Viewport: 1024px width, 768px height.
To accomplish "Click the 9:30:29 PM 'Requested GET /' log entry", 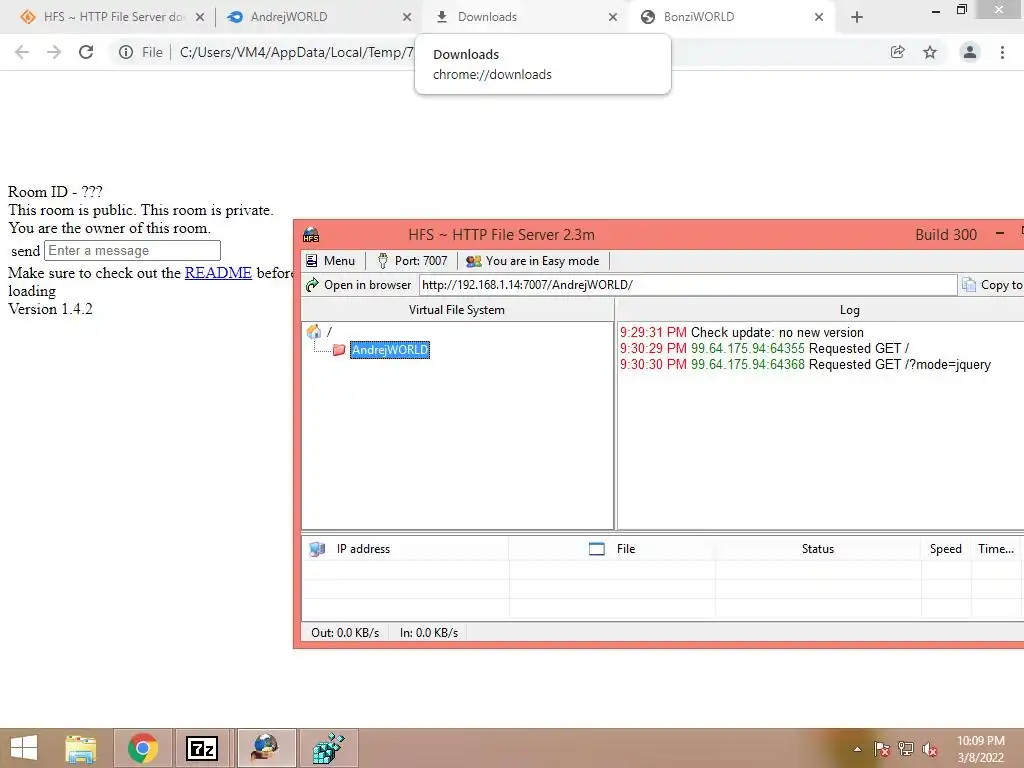I will click(x=764, y=348).
